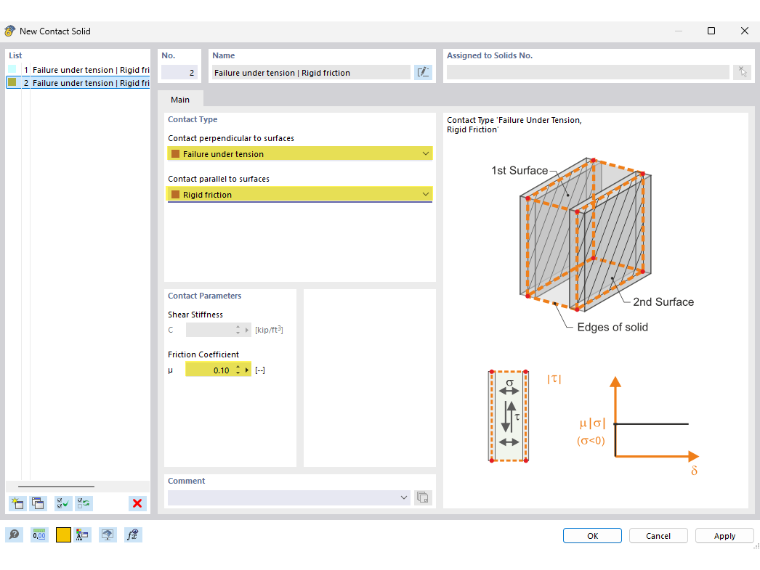Click the Assigned to Solids No. field
Image resolution: width=760 pixels, height=570 pixels.
588,72
